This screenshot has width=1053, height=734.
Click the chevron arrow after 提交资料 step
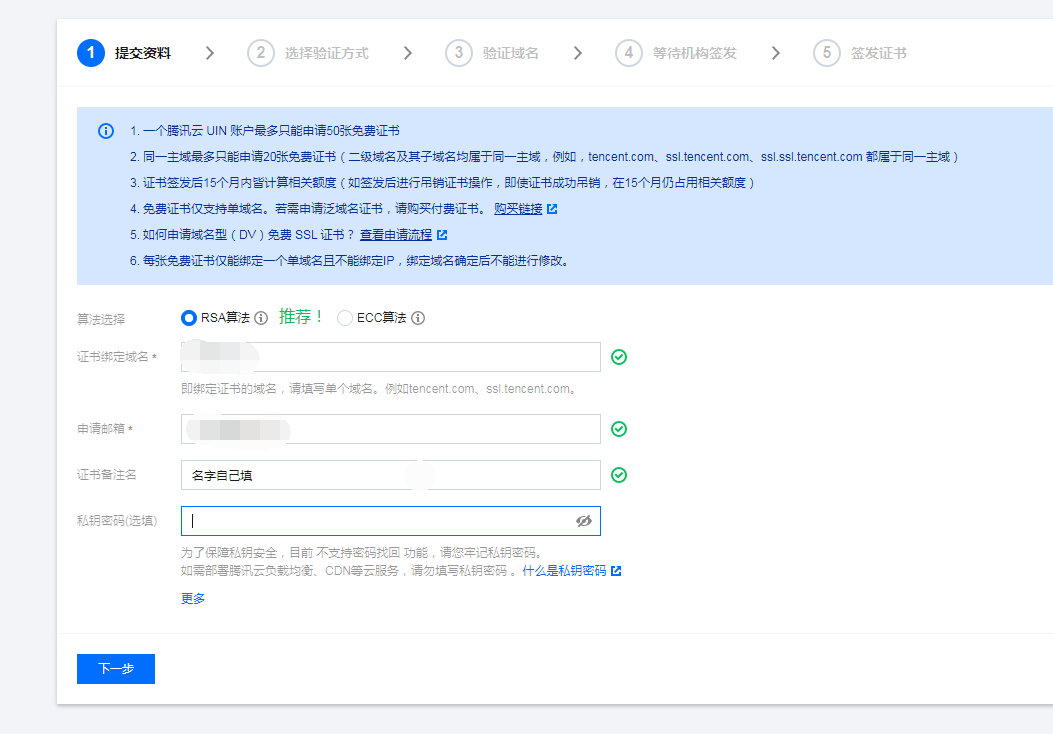click(x=210, y=53)
